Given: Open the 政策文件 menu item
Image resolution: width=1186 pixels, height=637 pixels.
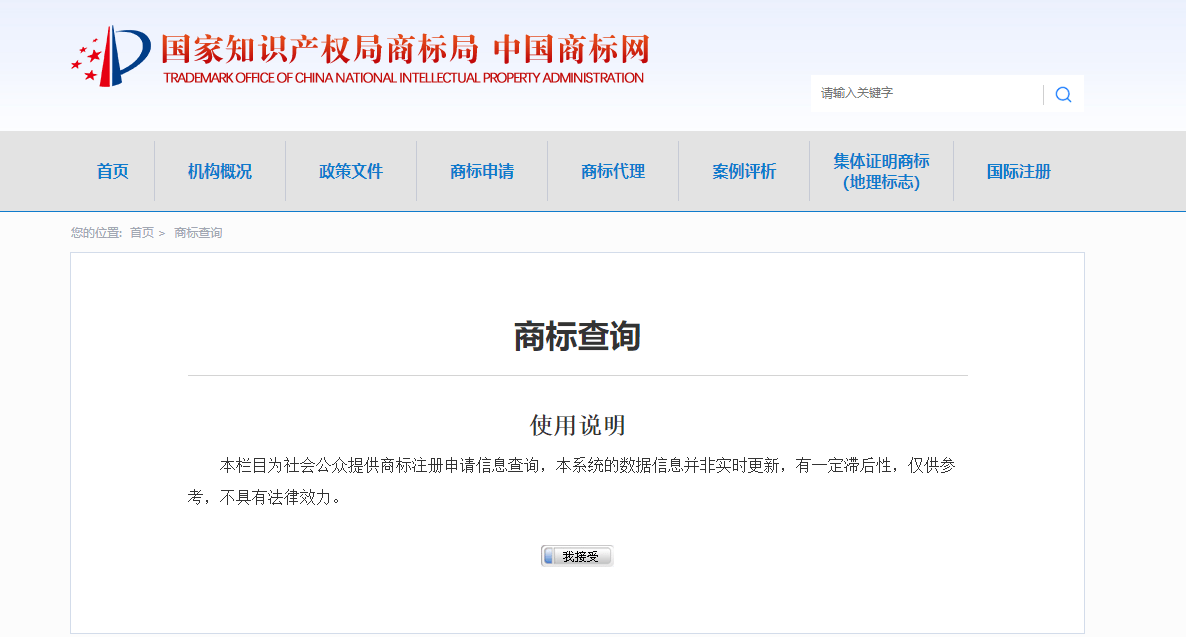Looking at the screenshot, I should pyautogui.click(x=351, y=172).
